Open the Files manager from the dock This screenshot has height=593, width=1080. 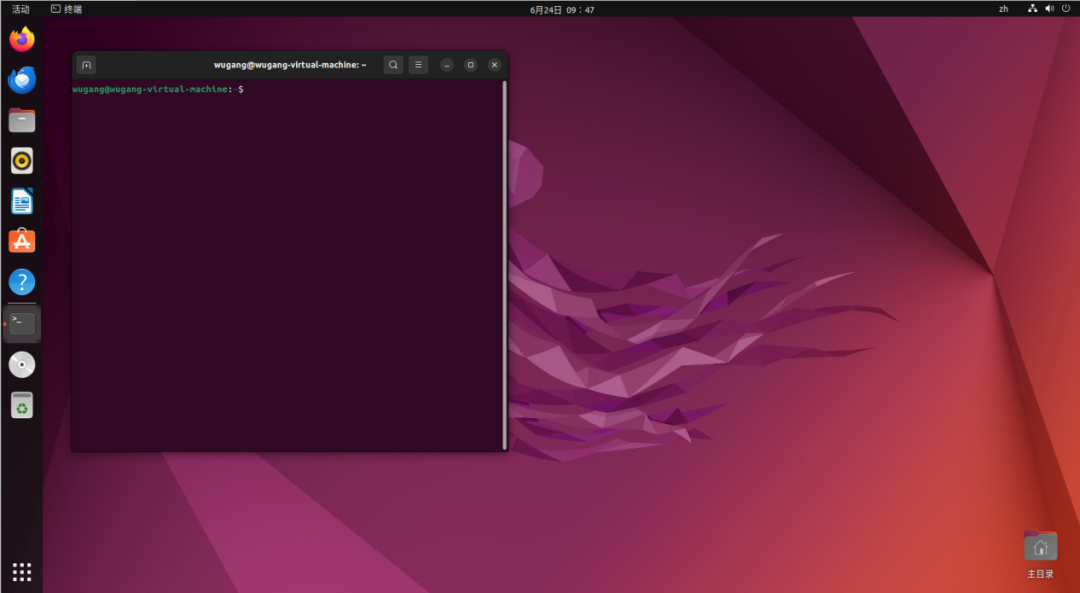(22, 121)
